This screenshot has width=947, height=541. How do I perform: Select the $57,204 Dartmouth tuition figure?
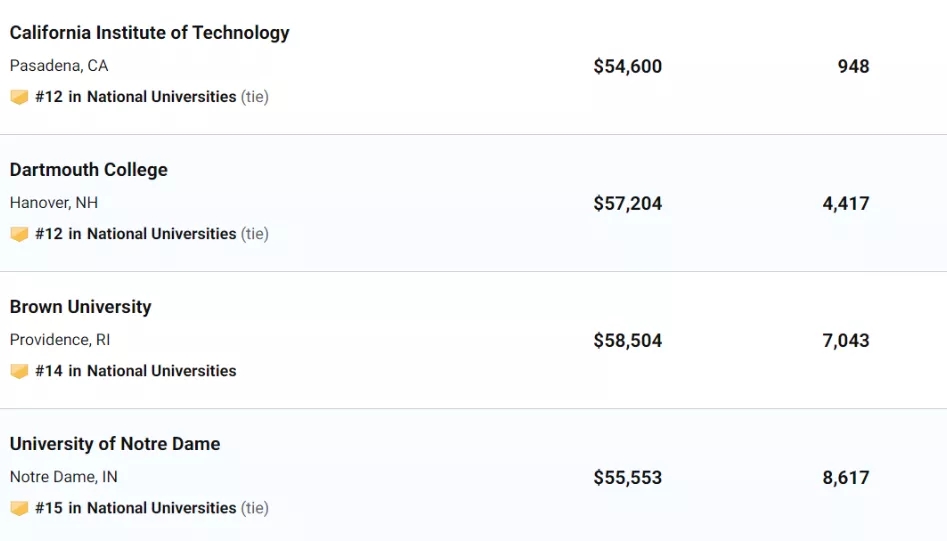click(628, 203)
